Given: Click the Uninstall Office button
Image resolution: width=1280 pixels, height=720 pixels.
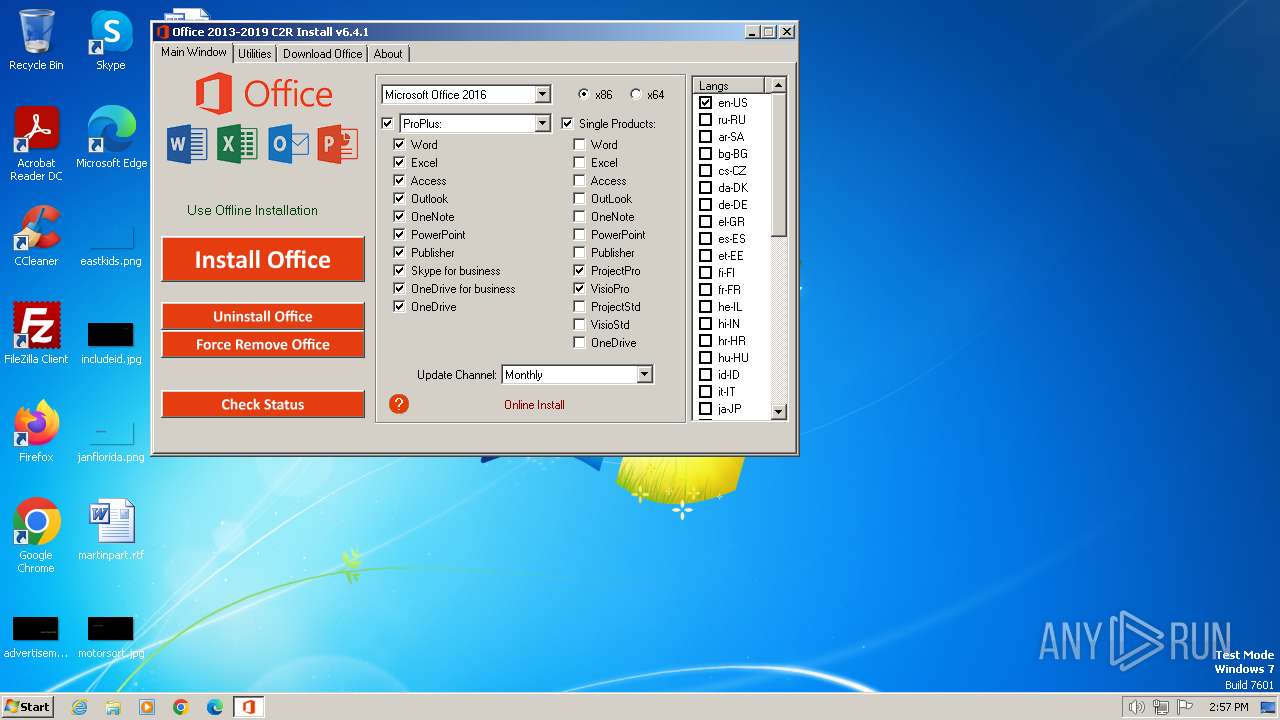Looking at the screenshot, I should (263, 316).
